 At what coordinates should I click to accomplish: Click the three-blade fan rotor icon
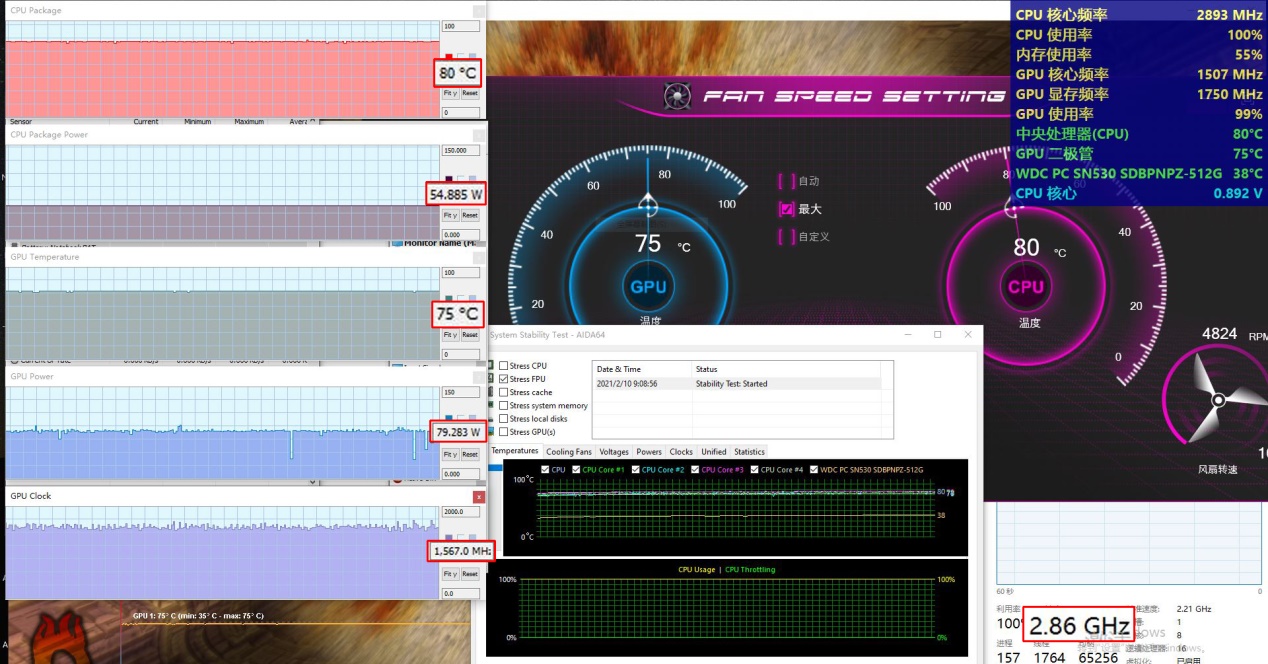coord(1217,401)
